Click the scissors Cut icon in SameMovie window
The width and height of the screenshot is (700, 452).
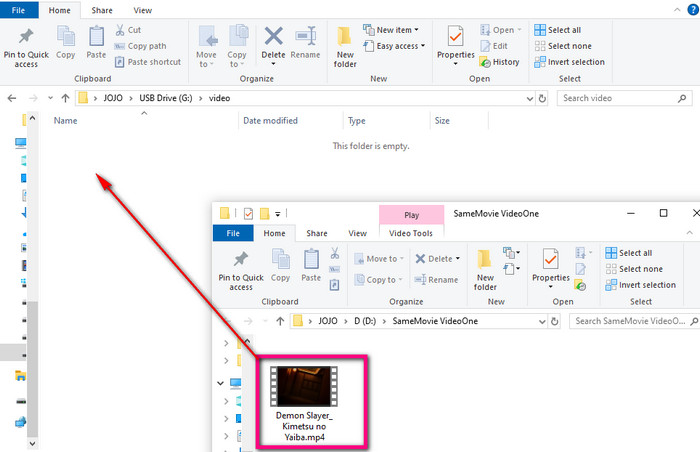[335, 253]
